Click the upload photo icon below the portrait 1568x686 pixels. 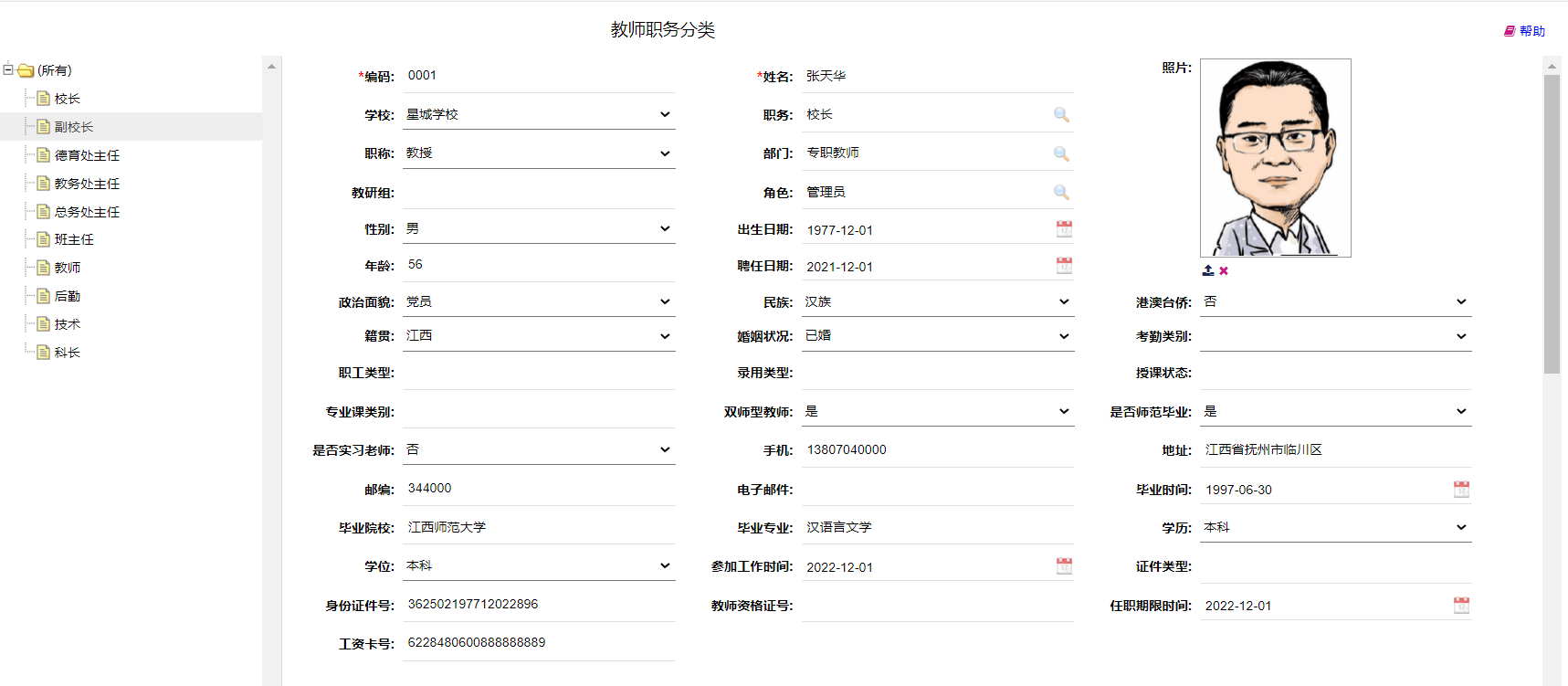tap(1208, 270)
